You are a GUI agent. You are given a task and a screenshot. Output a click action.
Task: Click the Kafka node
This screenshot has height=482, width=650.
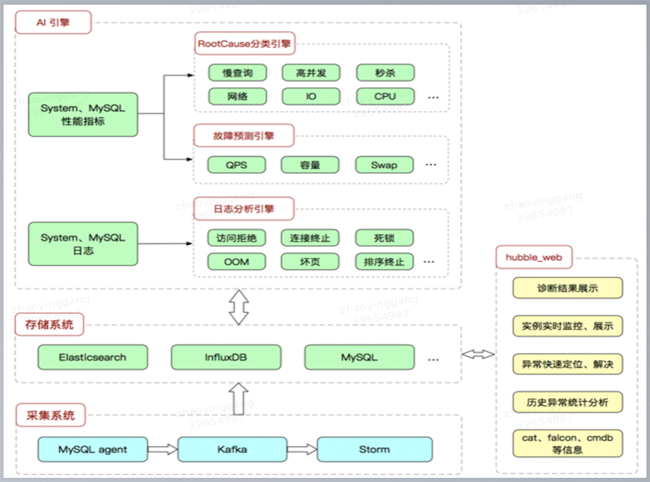[232, 449]
